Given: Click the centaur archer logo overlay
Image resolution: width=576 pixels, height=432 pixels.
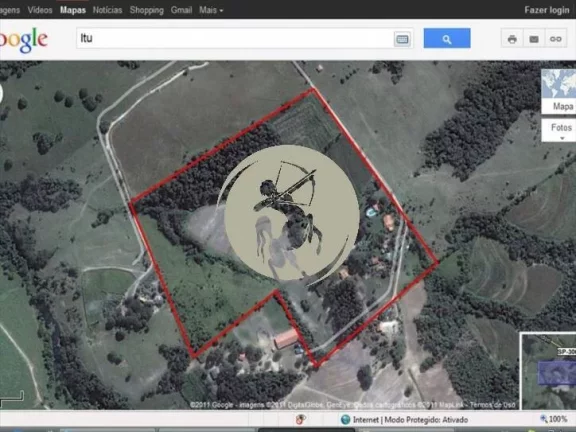Looking at the screenshot, I should click(x=291, y=212).
